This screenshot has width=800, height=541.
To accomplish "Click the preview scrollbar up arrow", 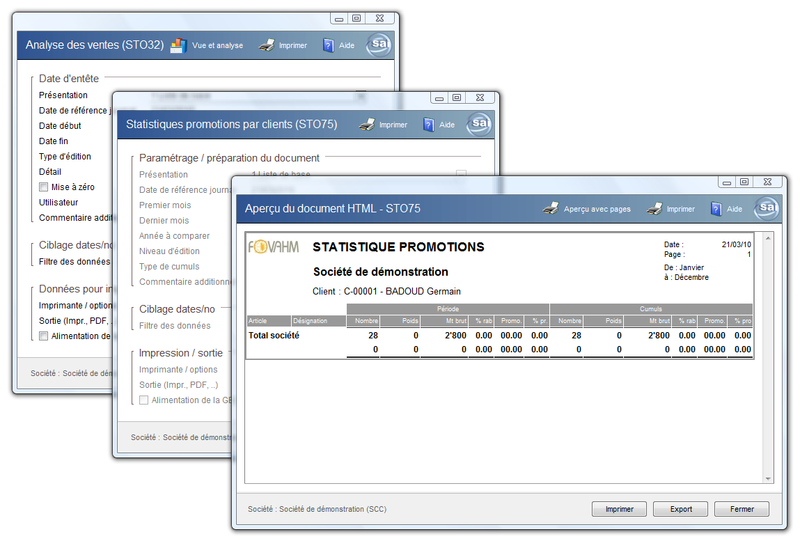I will [767, 239].
